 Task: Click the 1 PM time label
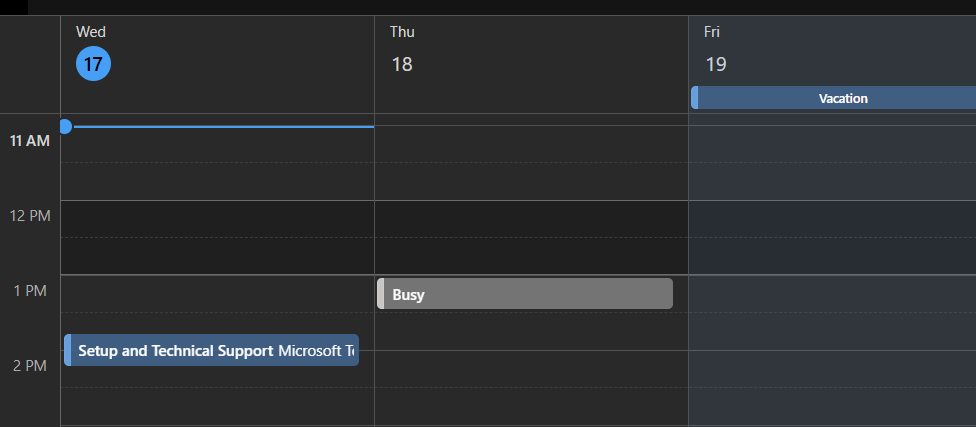[x=30, y=291]
